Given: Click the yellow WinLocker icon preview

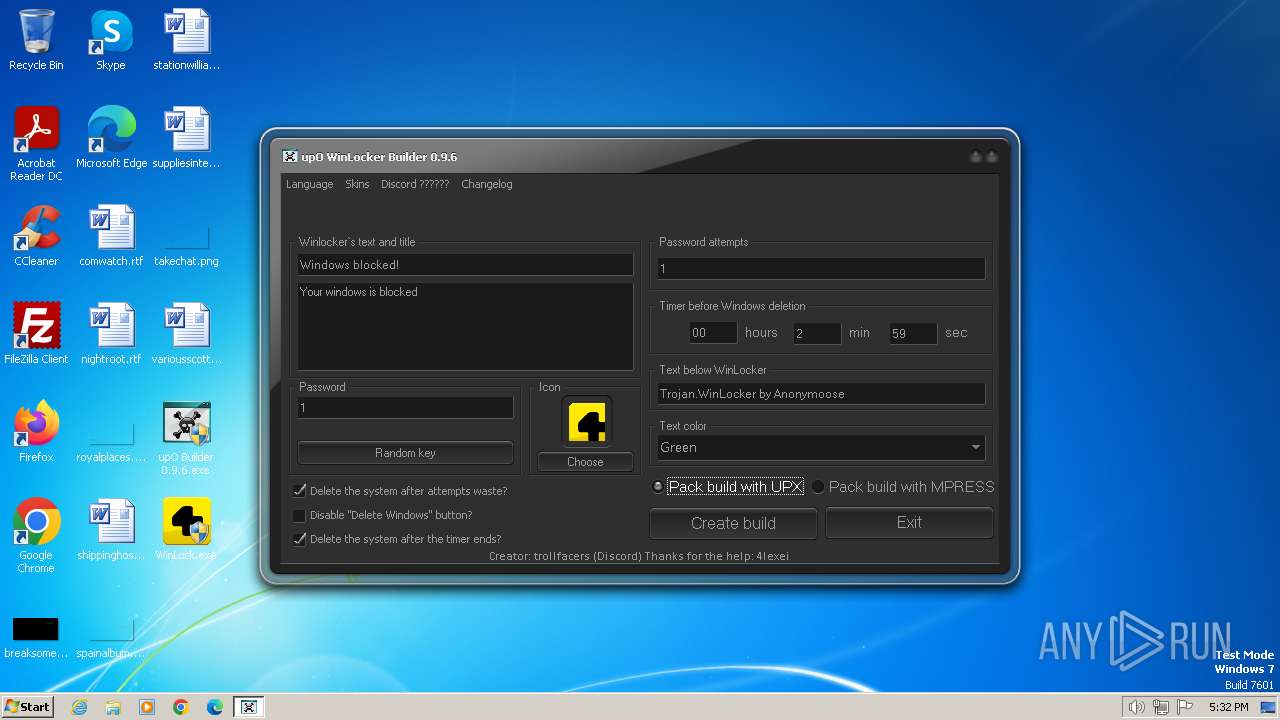Looking at the screenshot, I should (x=586, y=421).
